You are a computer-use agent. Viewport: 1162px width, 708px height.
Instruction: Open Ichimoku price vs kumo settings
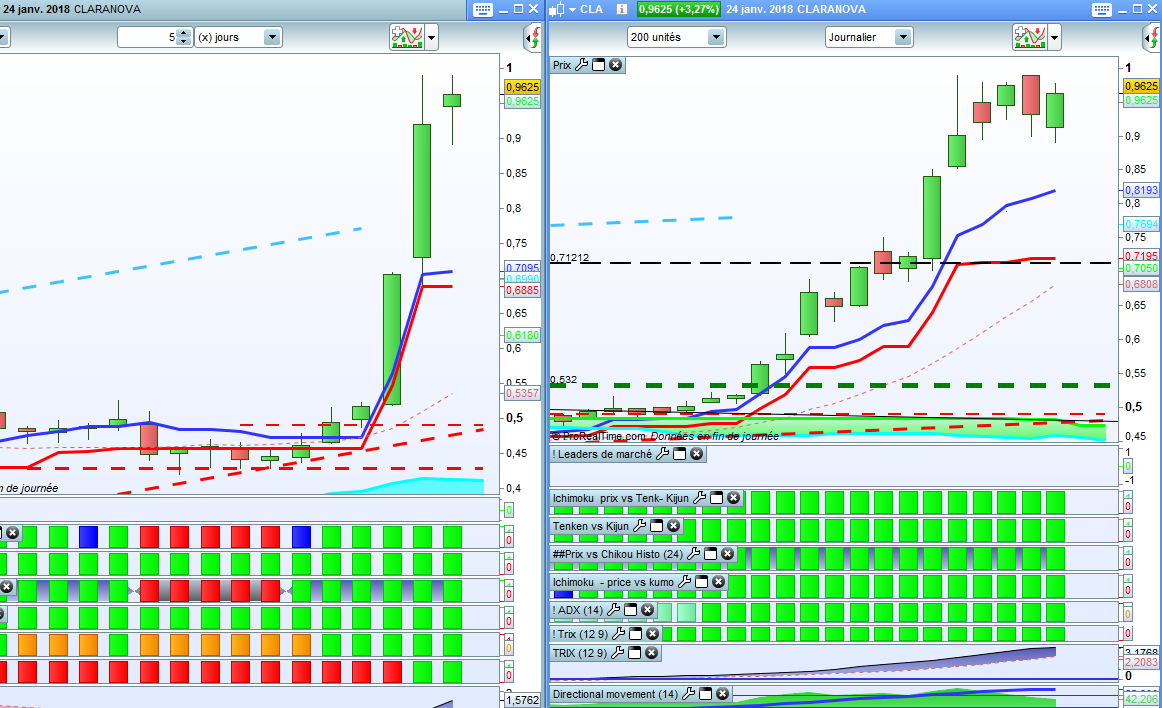[684, 582]
